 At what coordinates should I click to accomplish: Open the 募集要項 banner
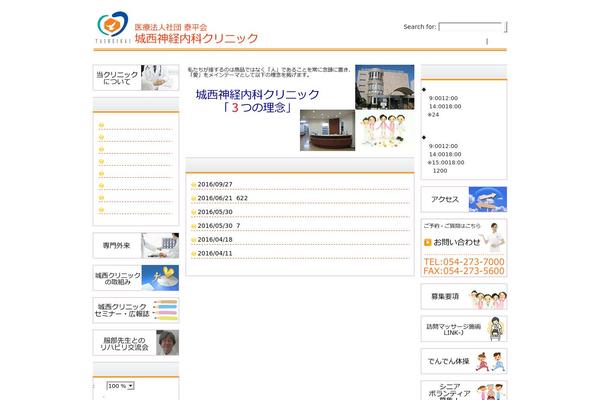[464, 297]
